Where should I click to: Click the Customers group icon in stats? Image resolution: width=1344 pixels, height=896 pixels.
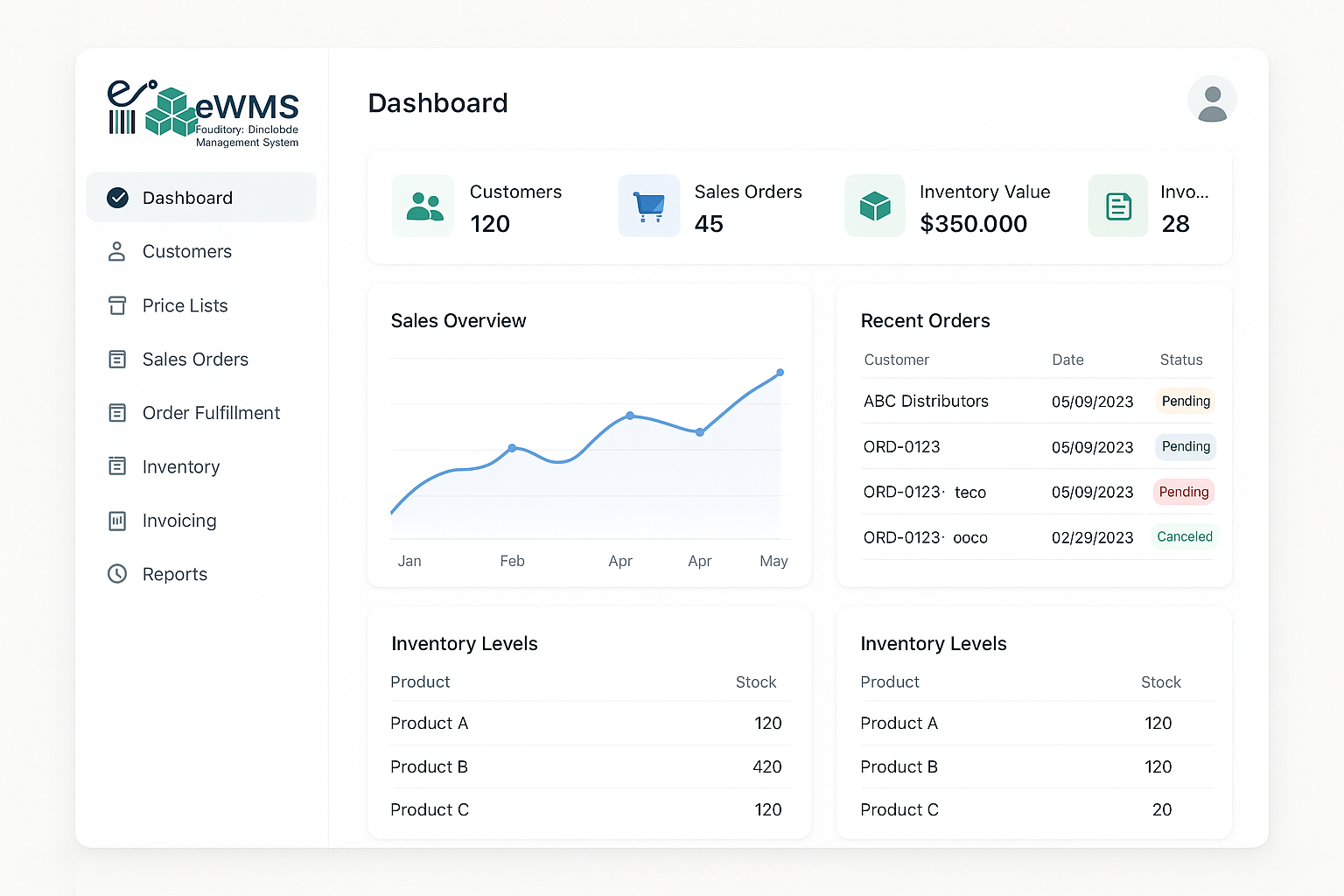423,206
